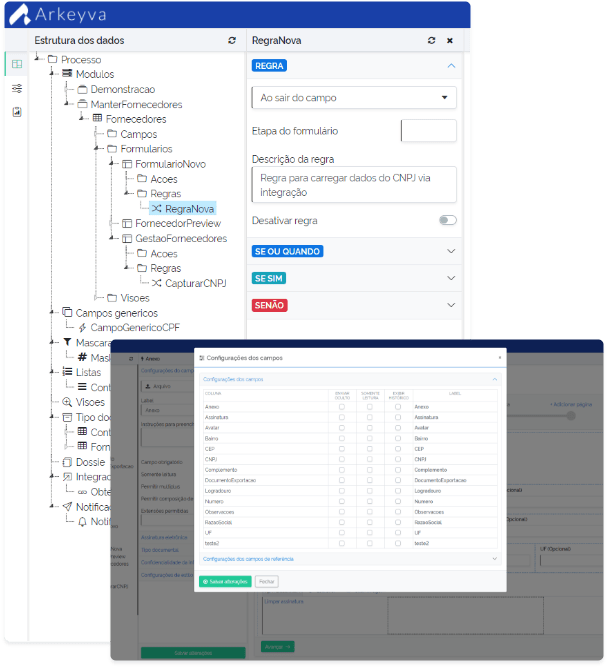Expand the SE SIM section
This screenshot has height=668, width=608.
[354, 278]
